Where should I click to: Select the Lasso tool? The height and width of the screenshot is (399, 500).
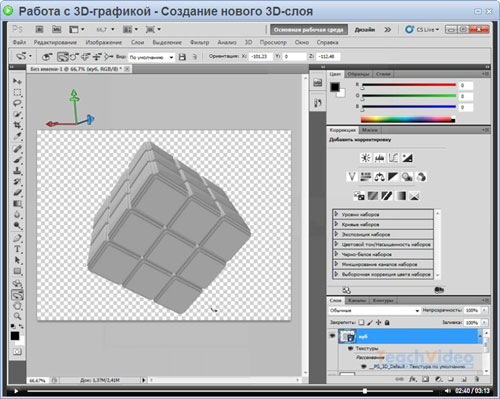tap(17, 103)
